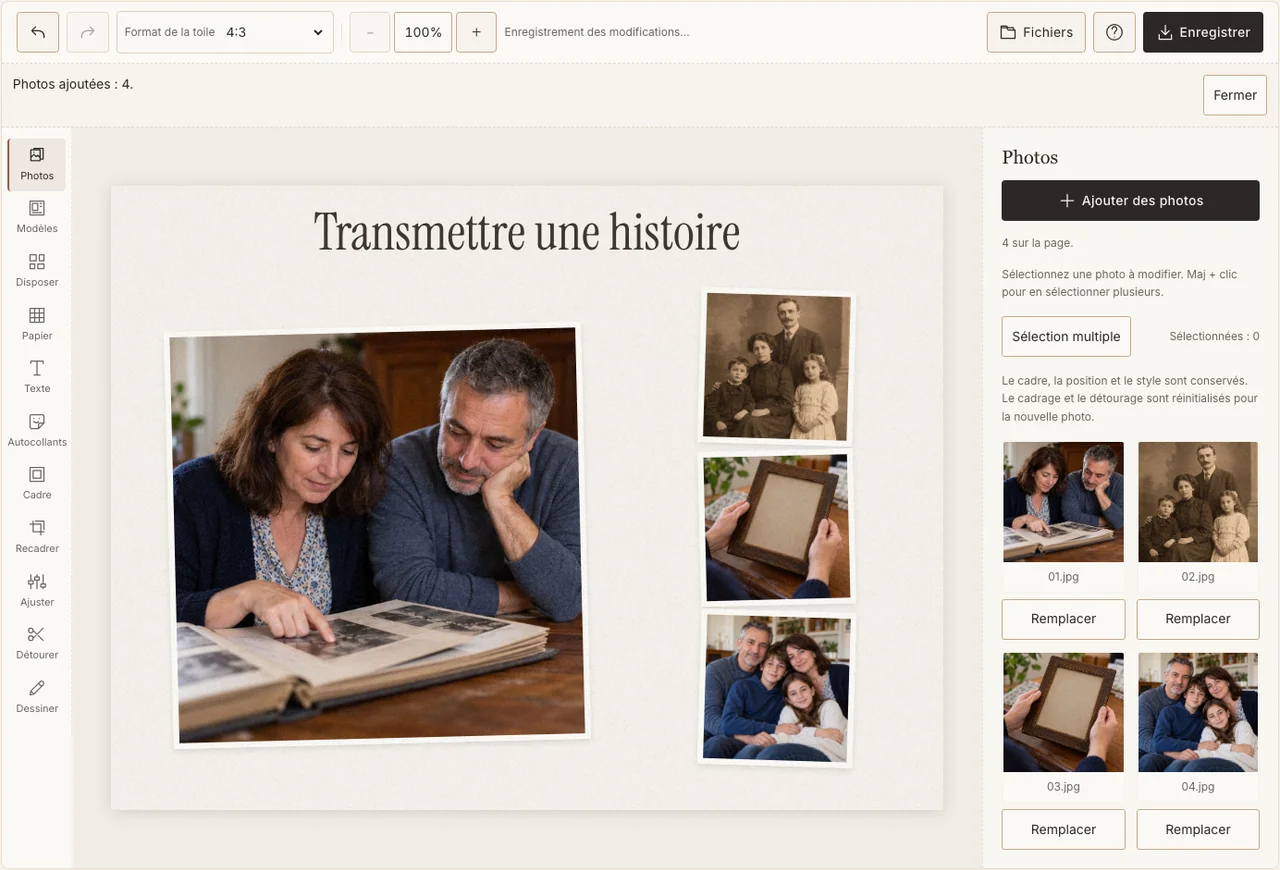Select the Disposer tool
This screenshot has height=870, width=1280.
(37, 271)
